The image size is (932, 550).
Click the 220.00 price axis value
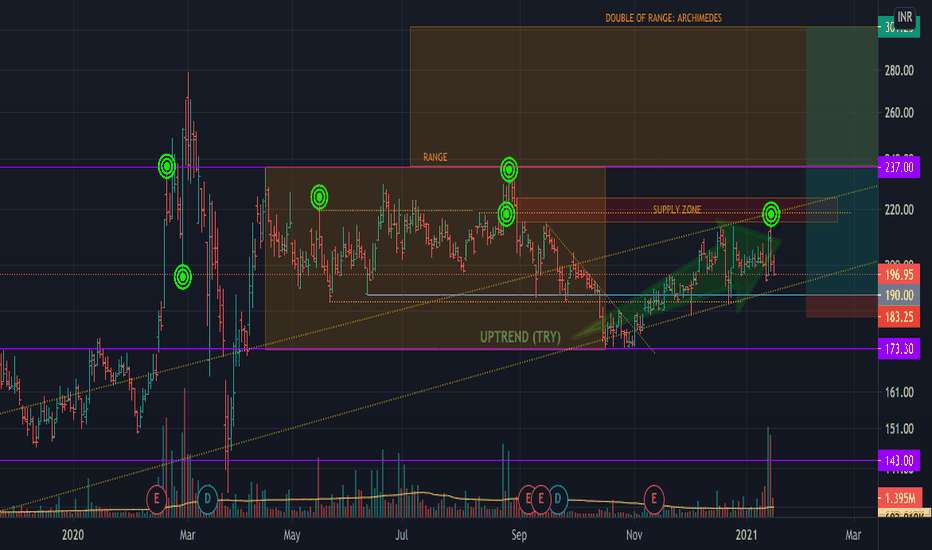899,209
